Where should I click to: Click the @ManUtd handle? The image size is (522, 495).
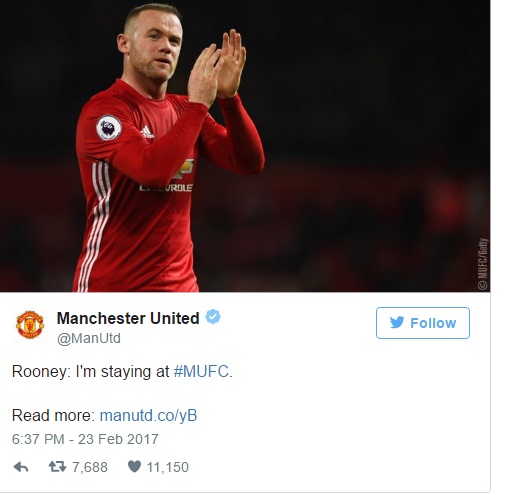click(x=89, y=338)
